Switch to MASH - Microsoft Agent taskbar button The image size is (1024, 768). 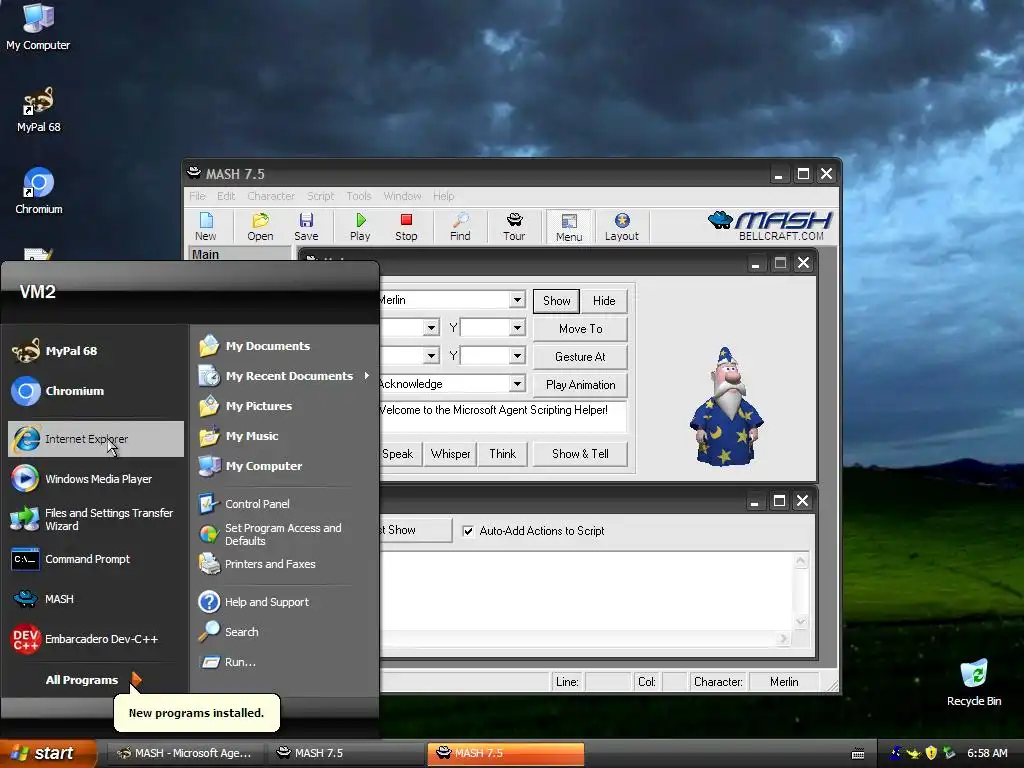coord(185,753)
